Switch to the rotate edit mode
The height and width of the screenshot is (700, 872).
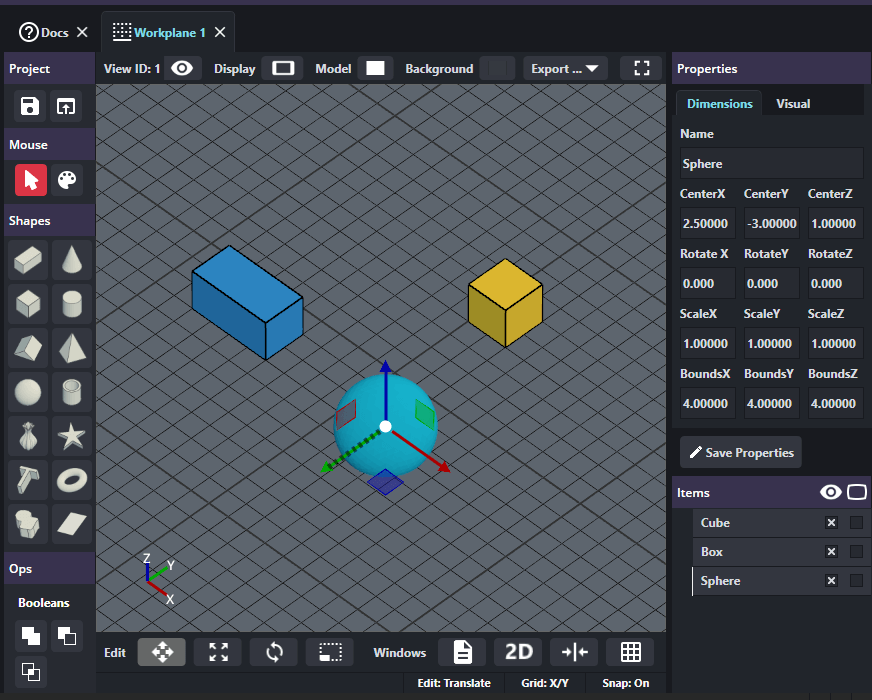(x=274, y=652)
